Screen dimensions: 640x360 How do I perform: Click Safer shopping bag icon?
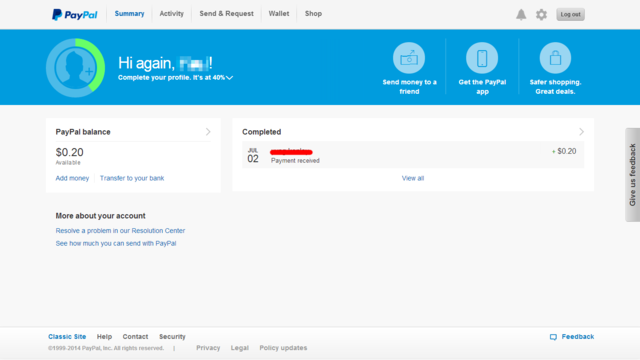[x=555, y=58]
